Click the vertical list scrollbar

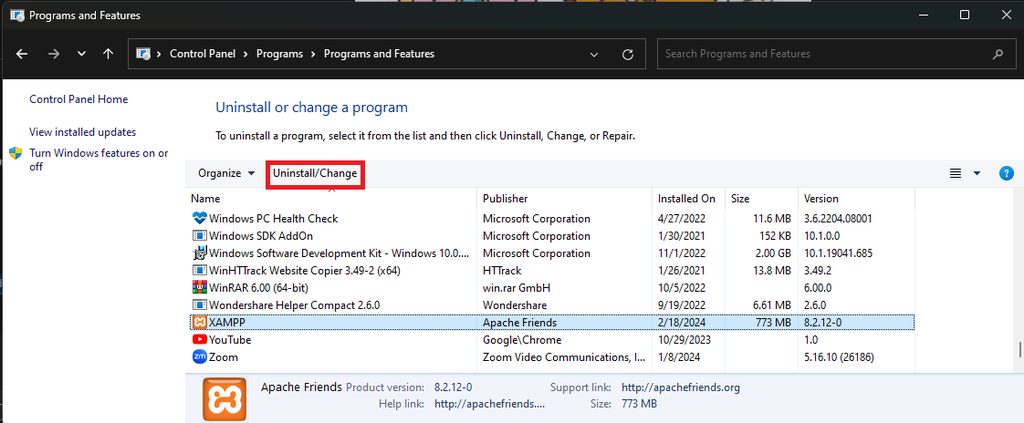point(1019,350)
